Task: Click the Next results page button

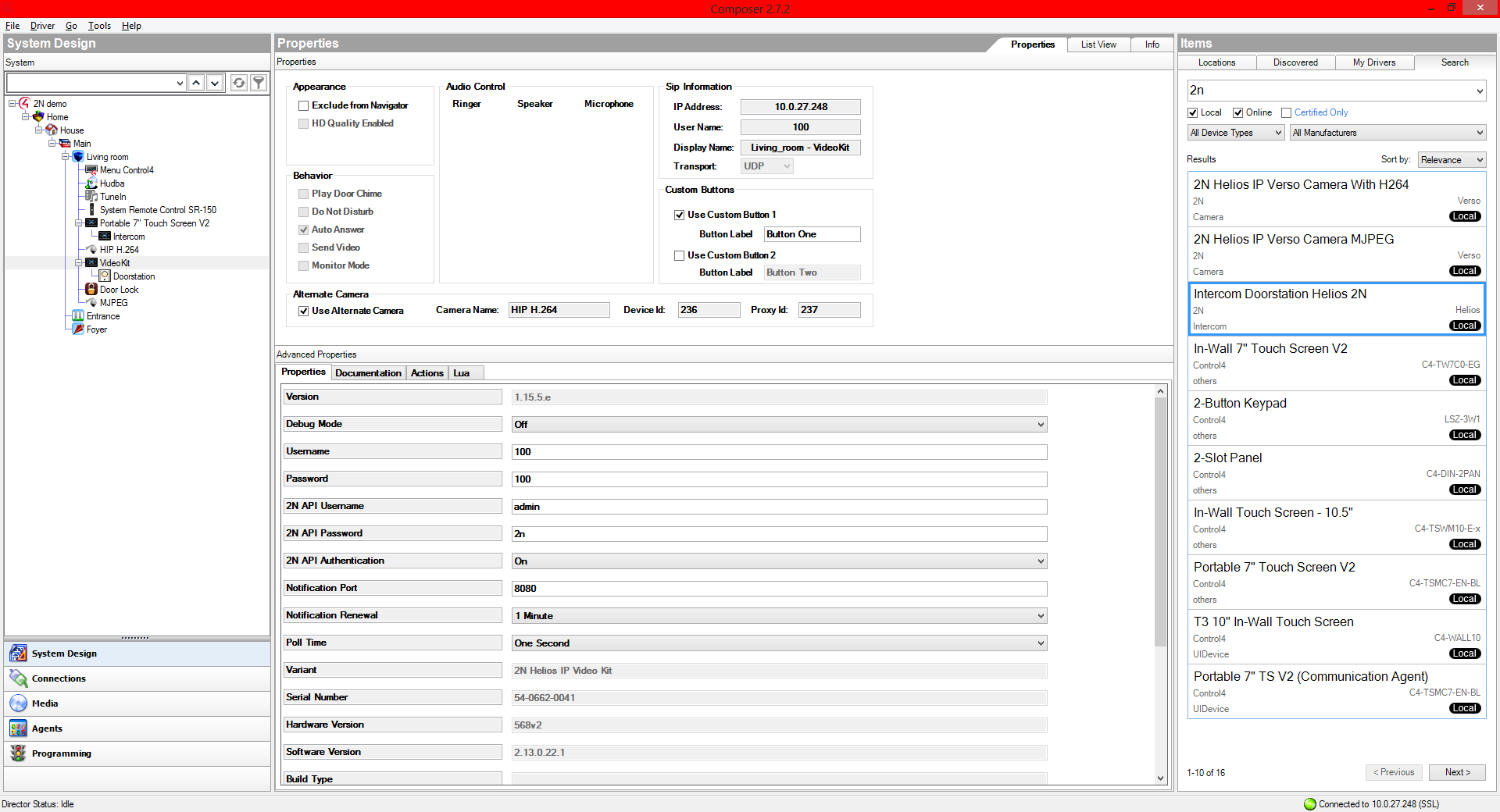Action: pyautogui.click(x=1456, y=772)
